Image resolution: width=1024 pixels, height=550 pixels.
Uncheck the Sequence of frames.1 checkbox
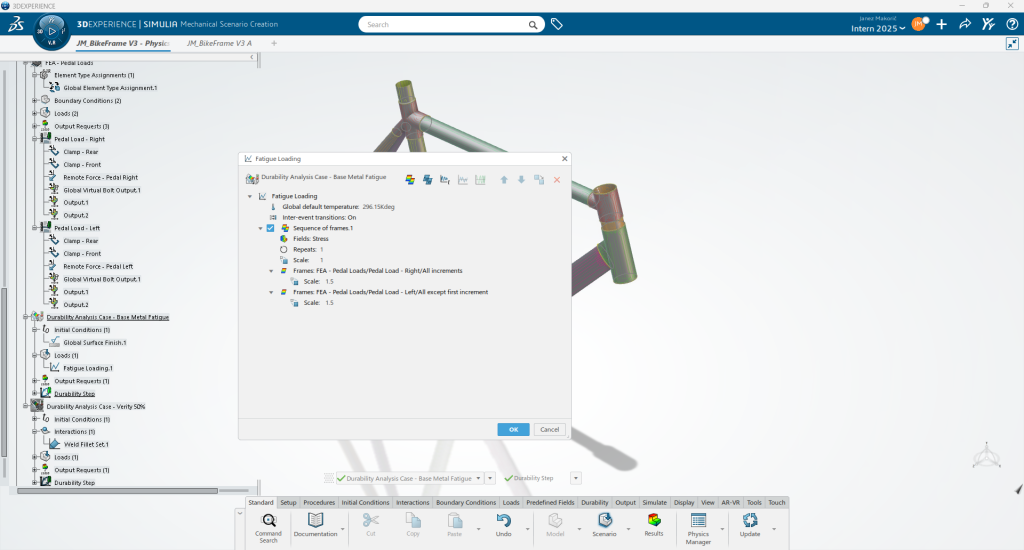point(270,228)
